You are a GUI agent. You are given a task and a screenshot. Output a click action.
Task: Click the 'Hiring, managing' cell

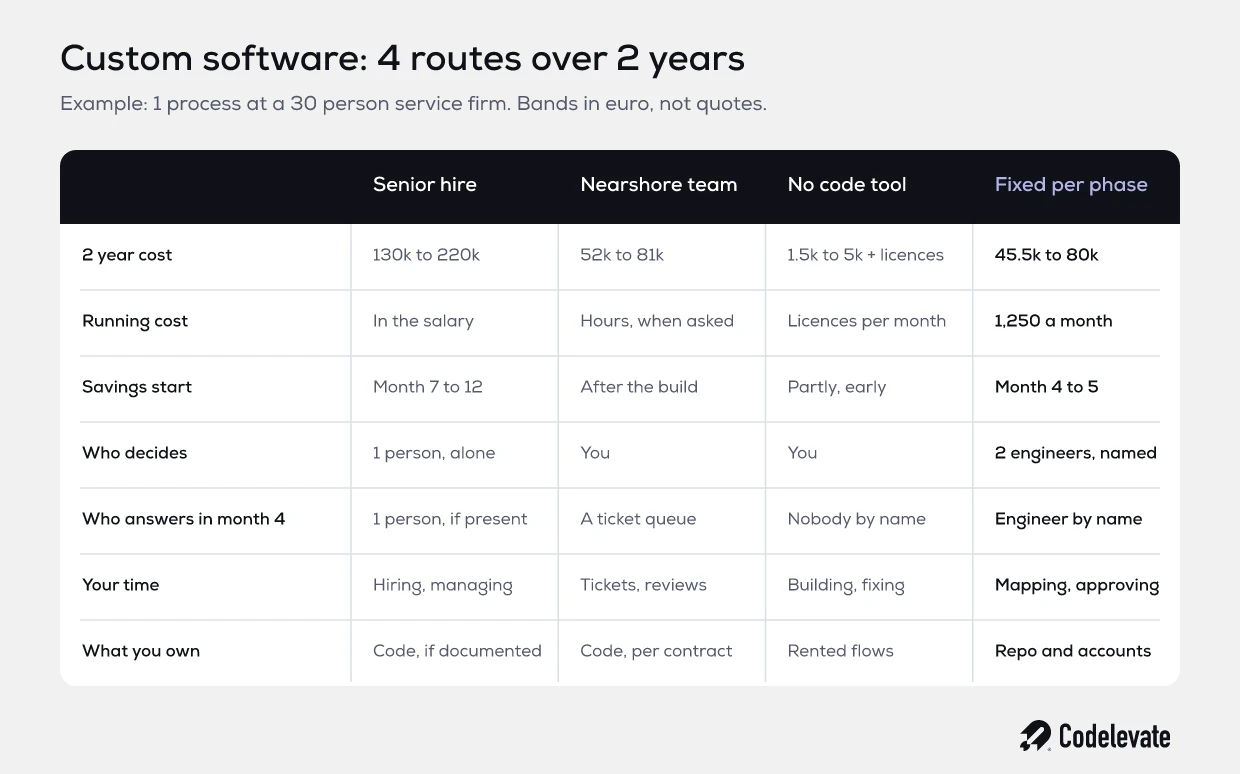(x=443, y=586)
